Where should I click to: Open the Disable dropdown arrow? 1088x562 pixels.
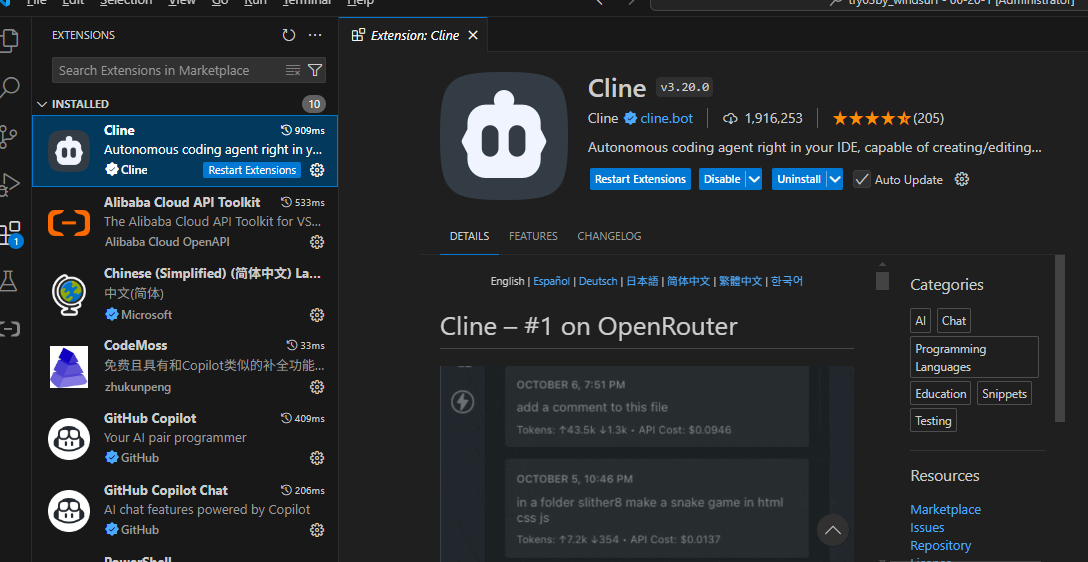(x=754, y=179)
